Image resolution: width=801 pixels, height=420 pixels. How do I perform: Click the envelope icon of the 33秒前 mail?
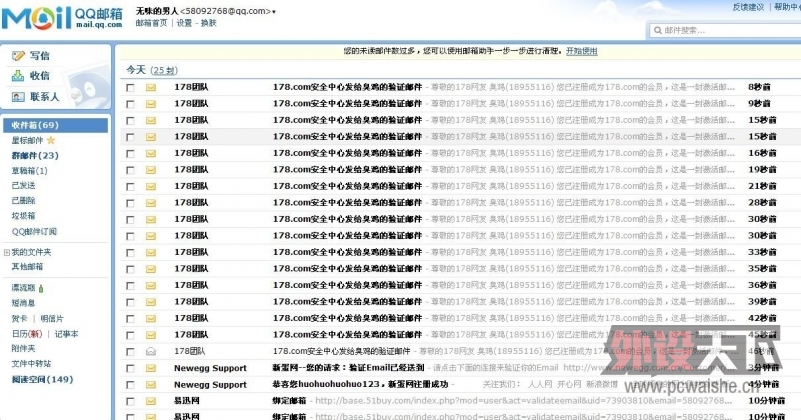coord(151,252)
